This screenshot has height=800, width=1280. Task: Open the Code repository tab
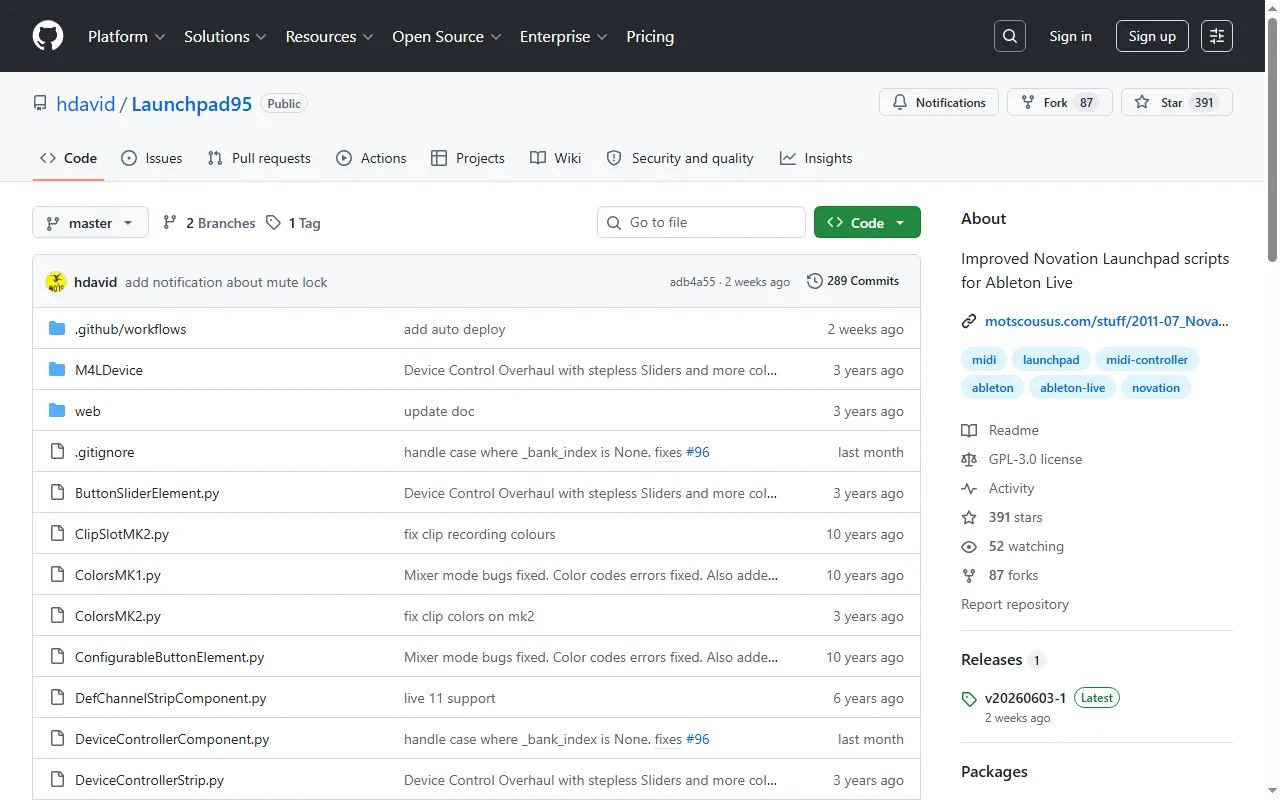click(68, 158)
